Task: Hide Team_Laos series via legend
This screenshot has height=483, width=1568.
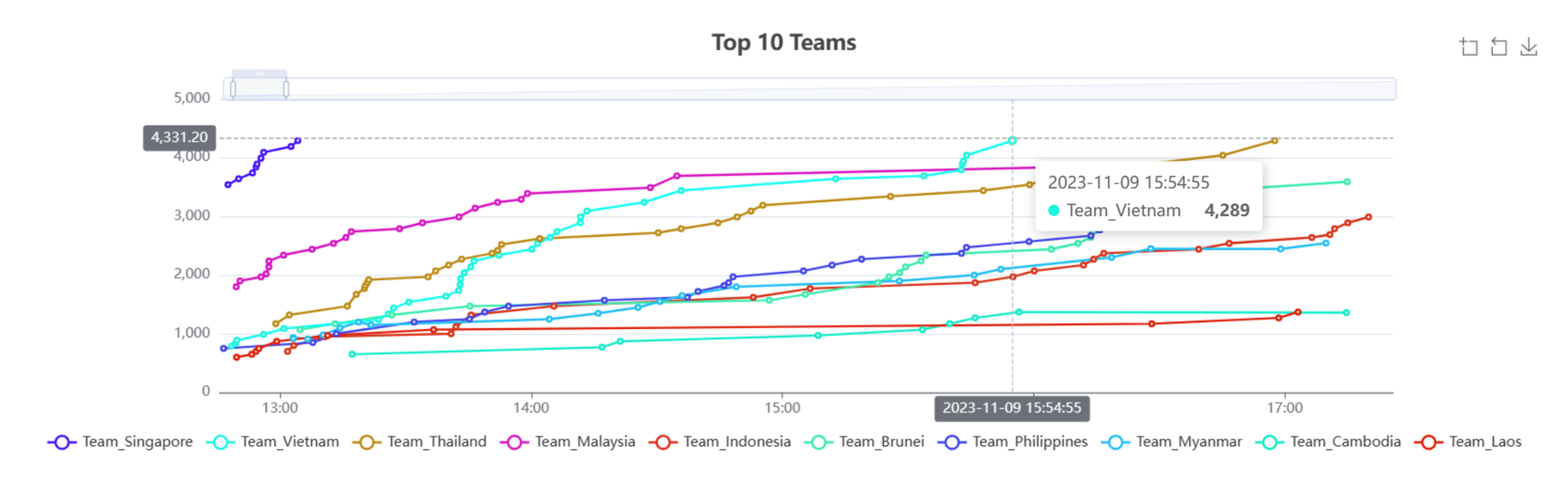Action: click(1468, 443)
